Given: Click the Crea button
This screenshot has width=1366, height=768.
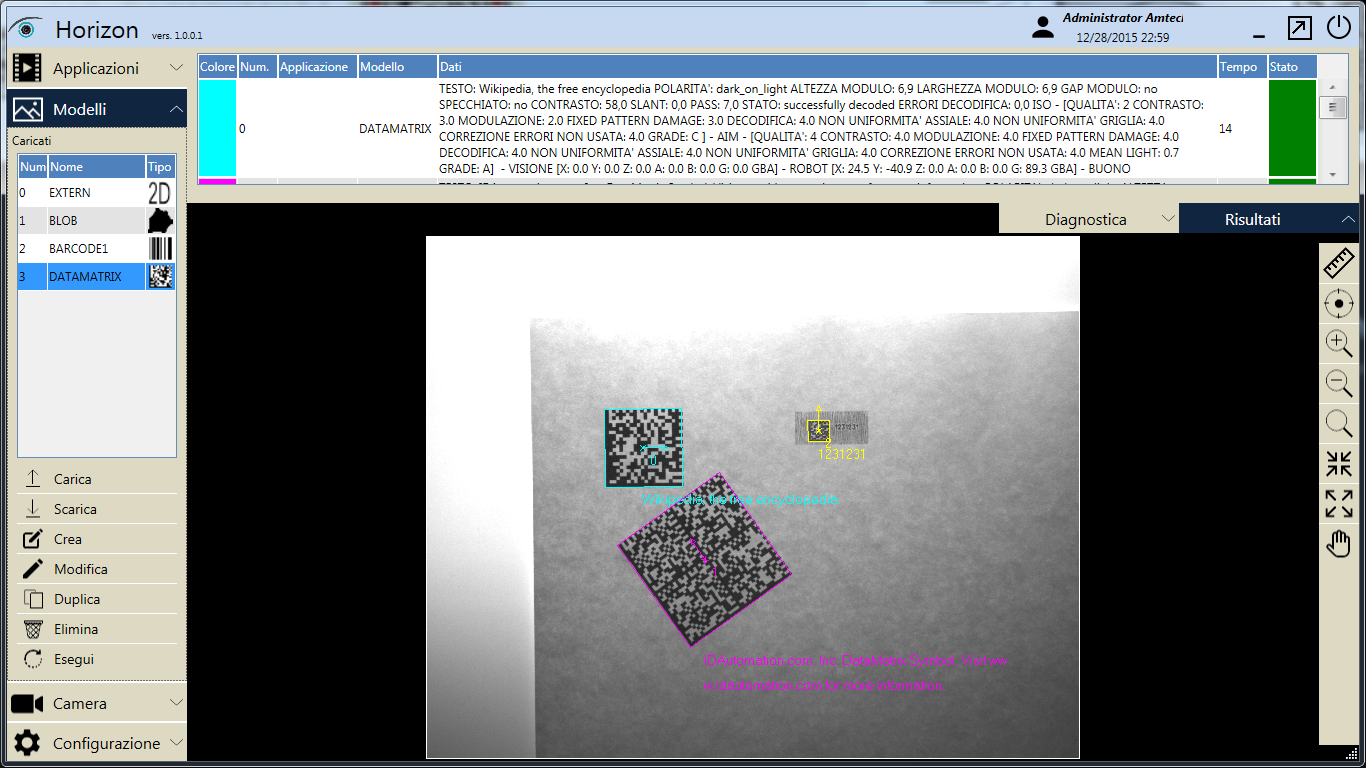Looking at the screenshot, I should (96, 539).
